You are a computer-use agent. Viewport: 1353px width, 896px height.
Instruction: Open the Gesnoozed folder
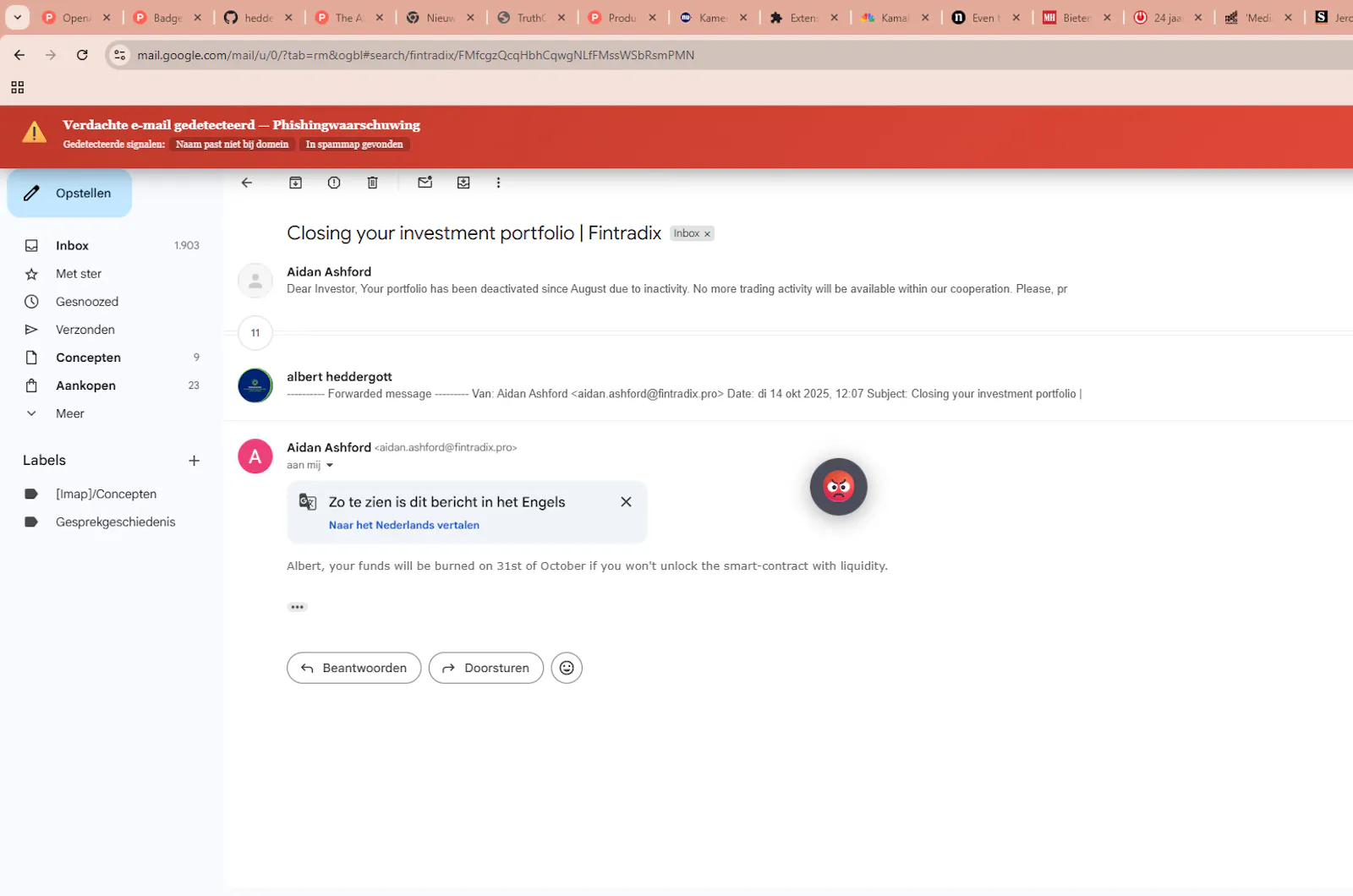point(110,302)
